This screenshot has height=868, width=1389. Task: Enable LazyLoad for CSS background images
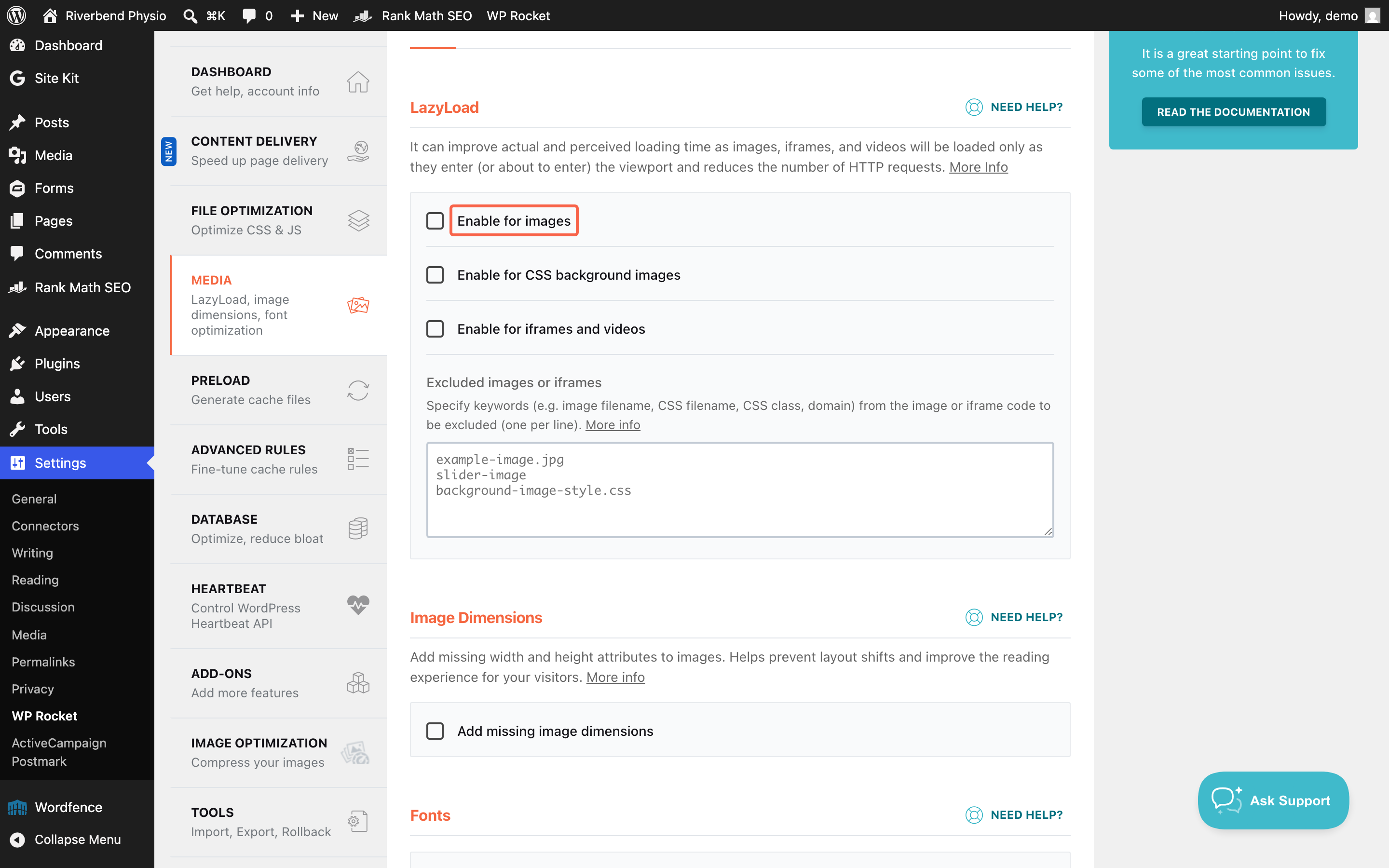[x=435, y=275]
